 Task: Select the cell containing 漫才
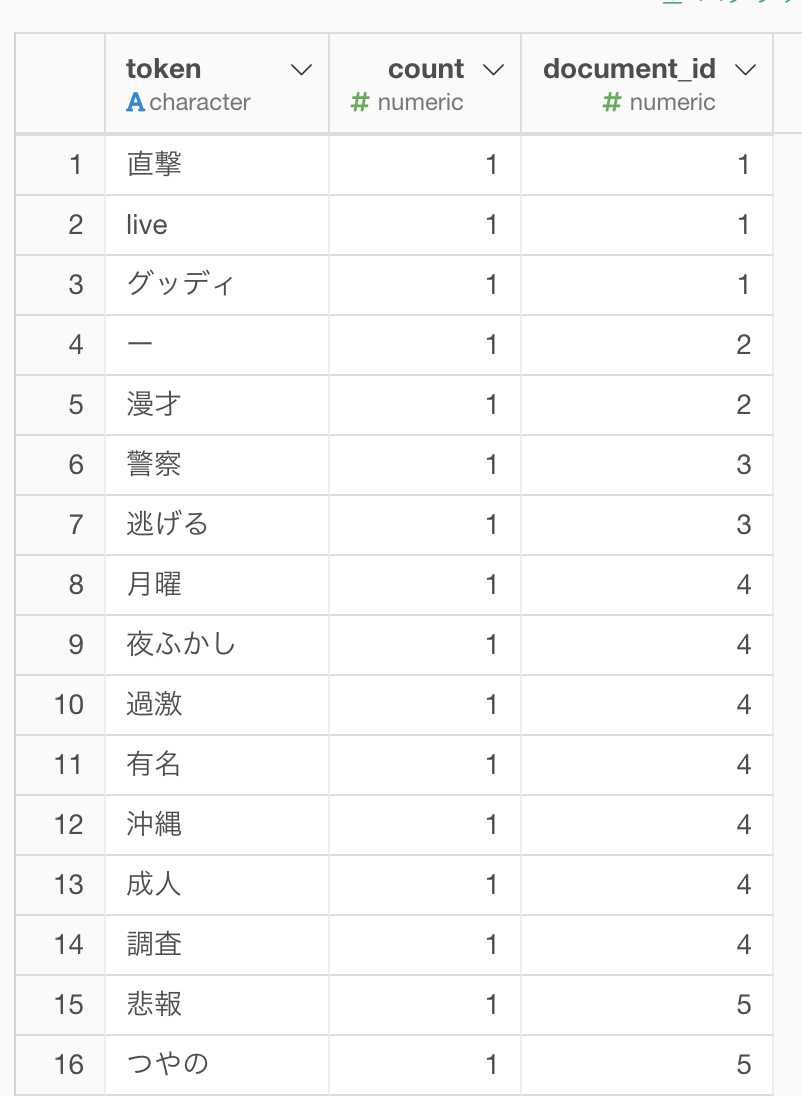point(217,405)
